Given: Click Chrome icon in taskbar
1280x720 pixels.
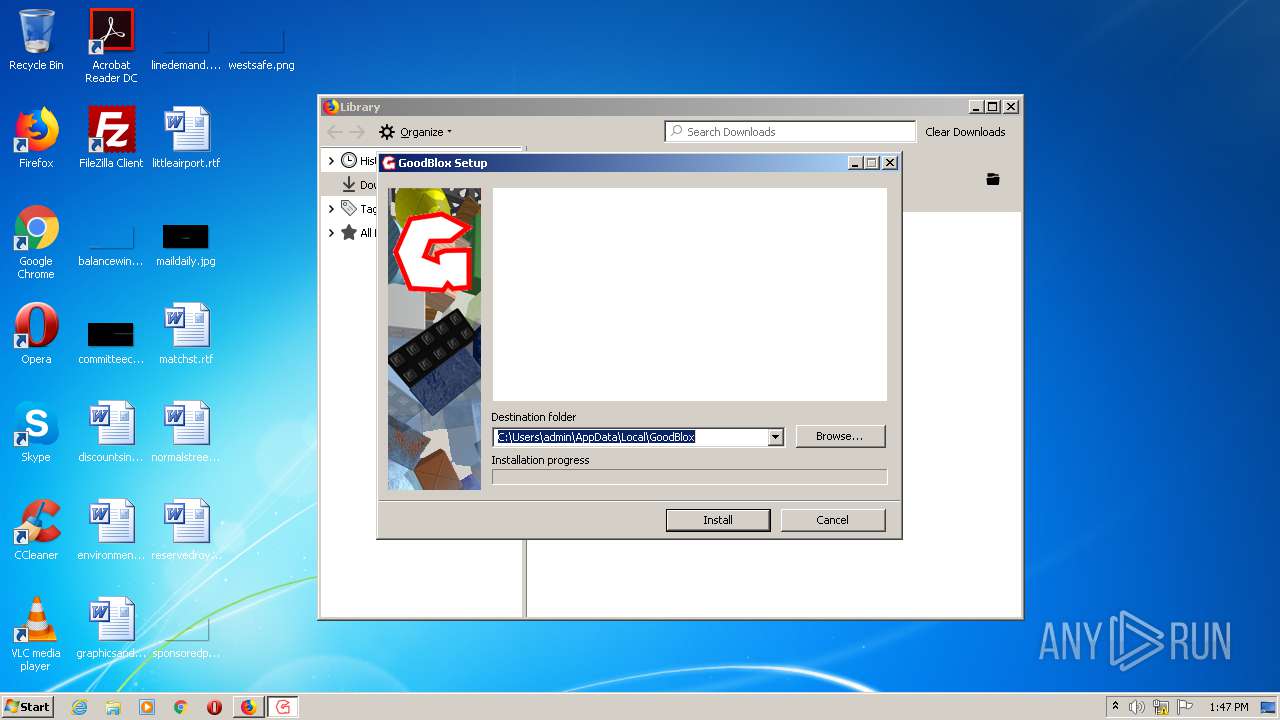Looking at the screenshot, I should coord(181,707).
